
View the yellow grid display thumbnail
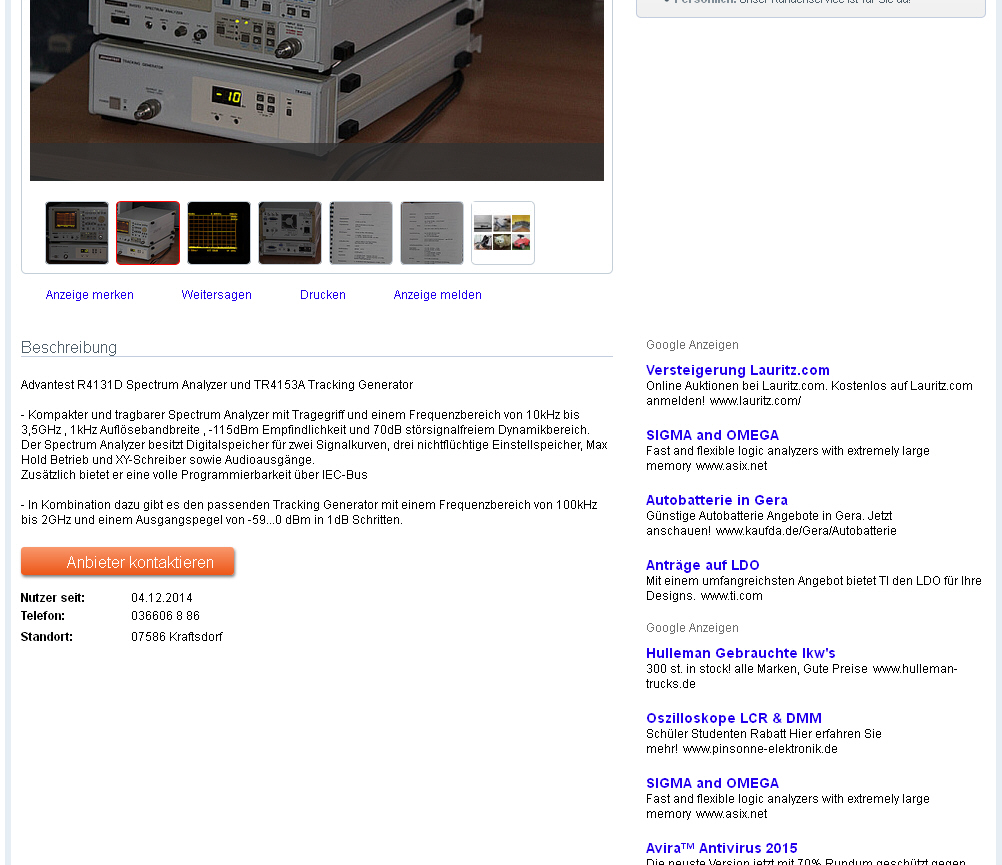219,233
